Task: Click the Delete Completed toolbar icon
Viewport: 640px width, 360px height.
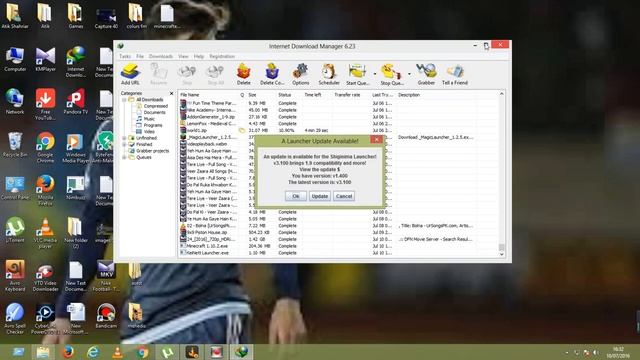Action: tap(272, 74)
